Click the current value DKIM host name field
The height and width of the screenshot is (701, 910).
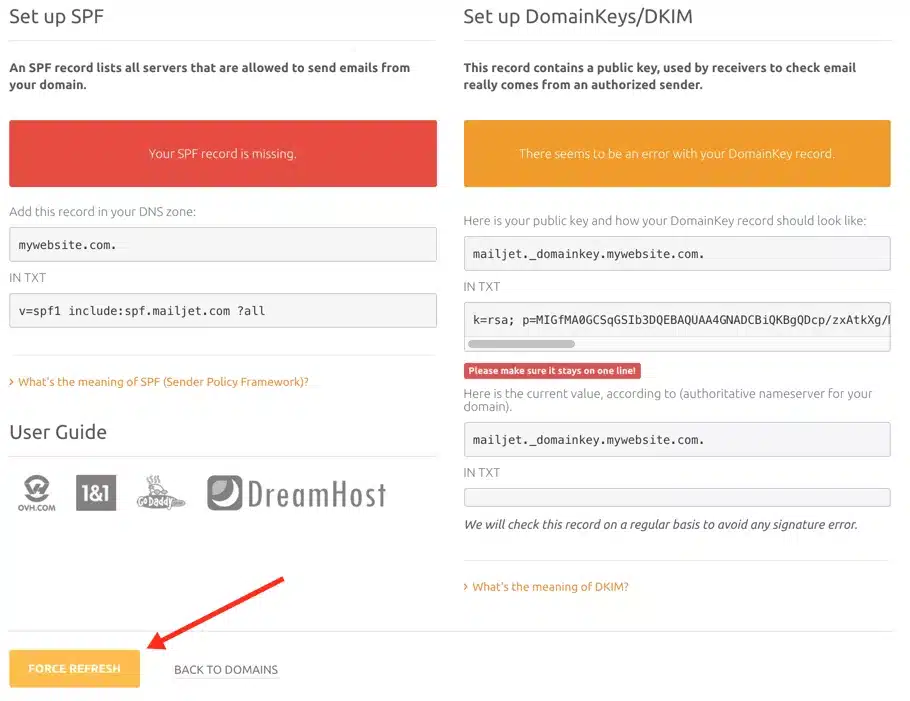(677, 439)
